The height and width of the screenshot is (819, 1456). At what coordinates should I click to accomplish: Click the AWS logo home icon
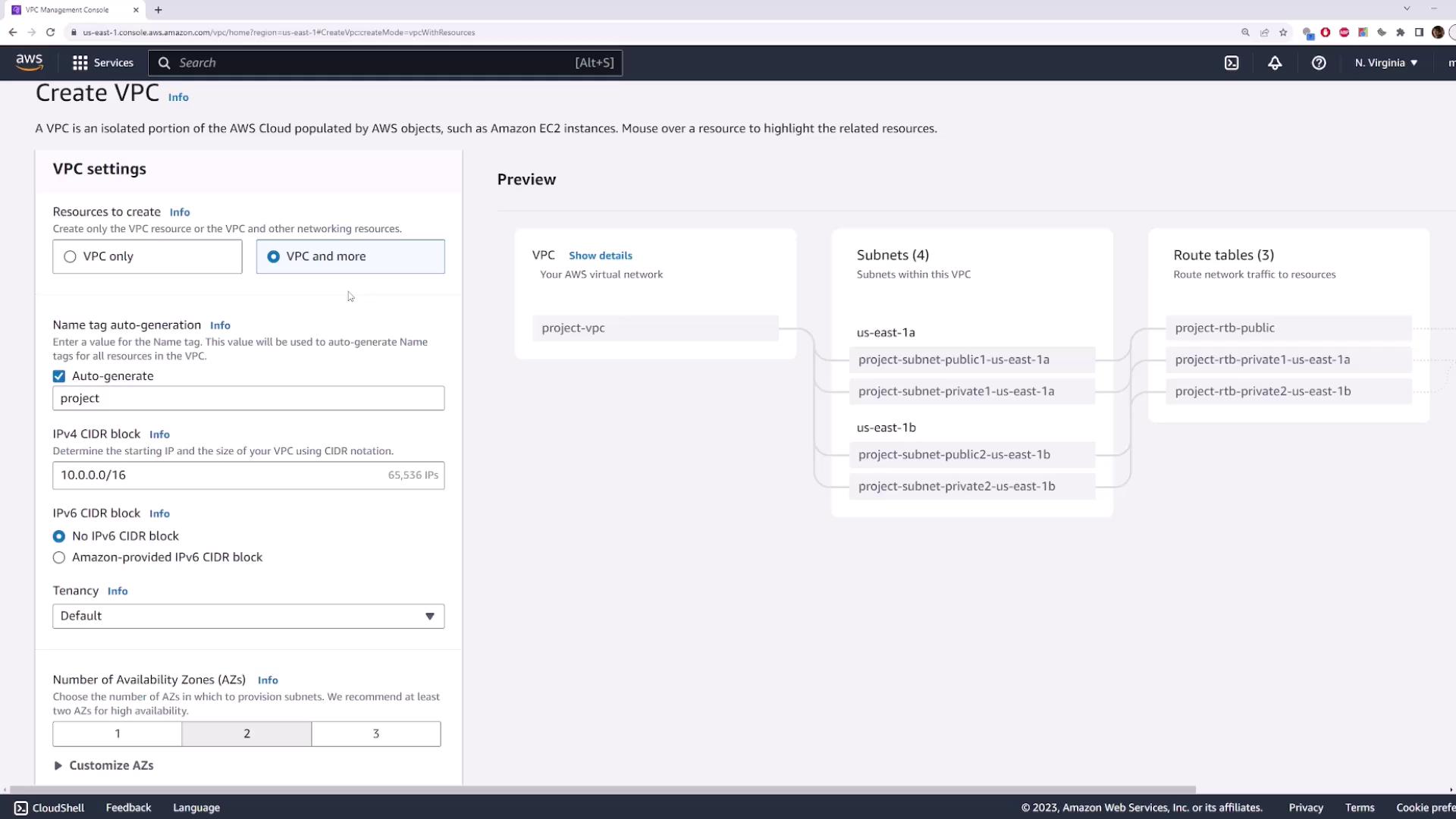(x=30, y=62)
